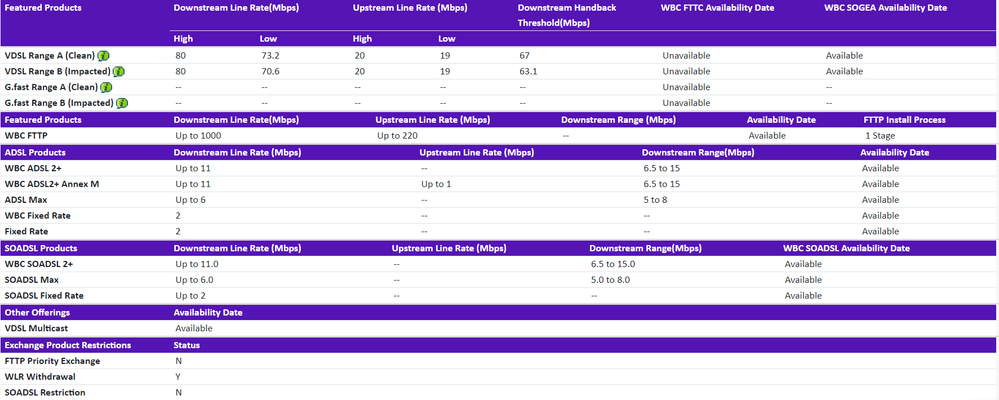Screen dimensions: 999x400
Task: Select the ADSL Max product label
Action: point(26,200)
